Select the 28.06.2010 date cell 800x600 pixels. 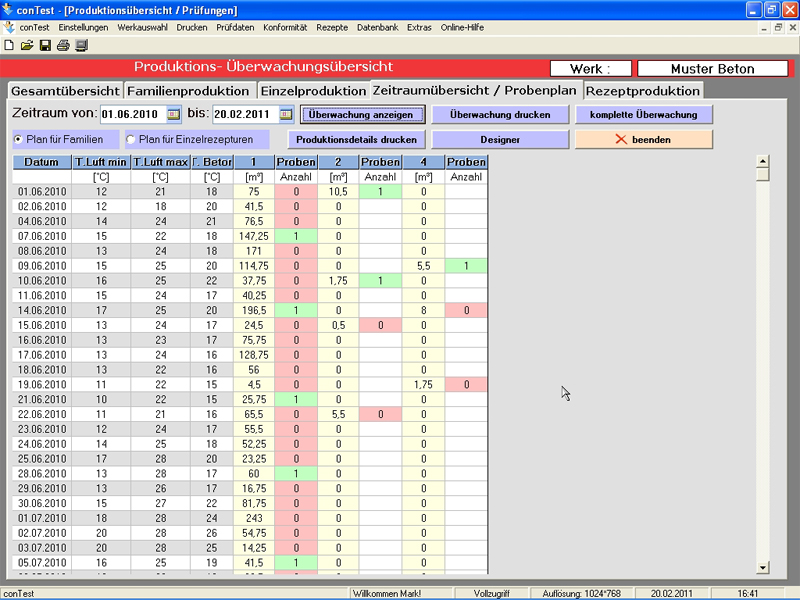tap(42, 473)
